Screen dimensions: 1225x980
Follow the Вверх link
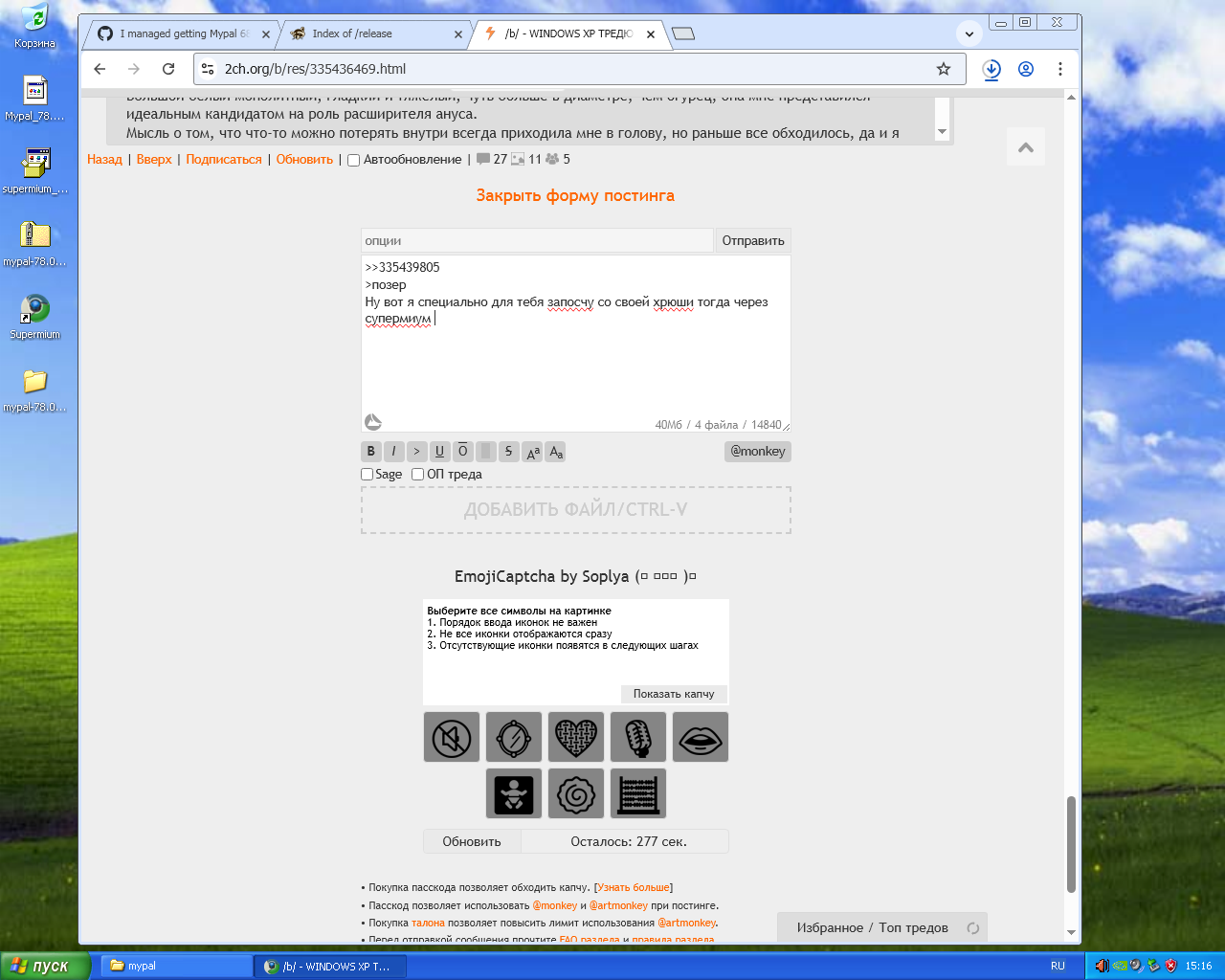154,160
